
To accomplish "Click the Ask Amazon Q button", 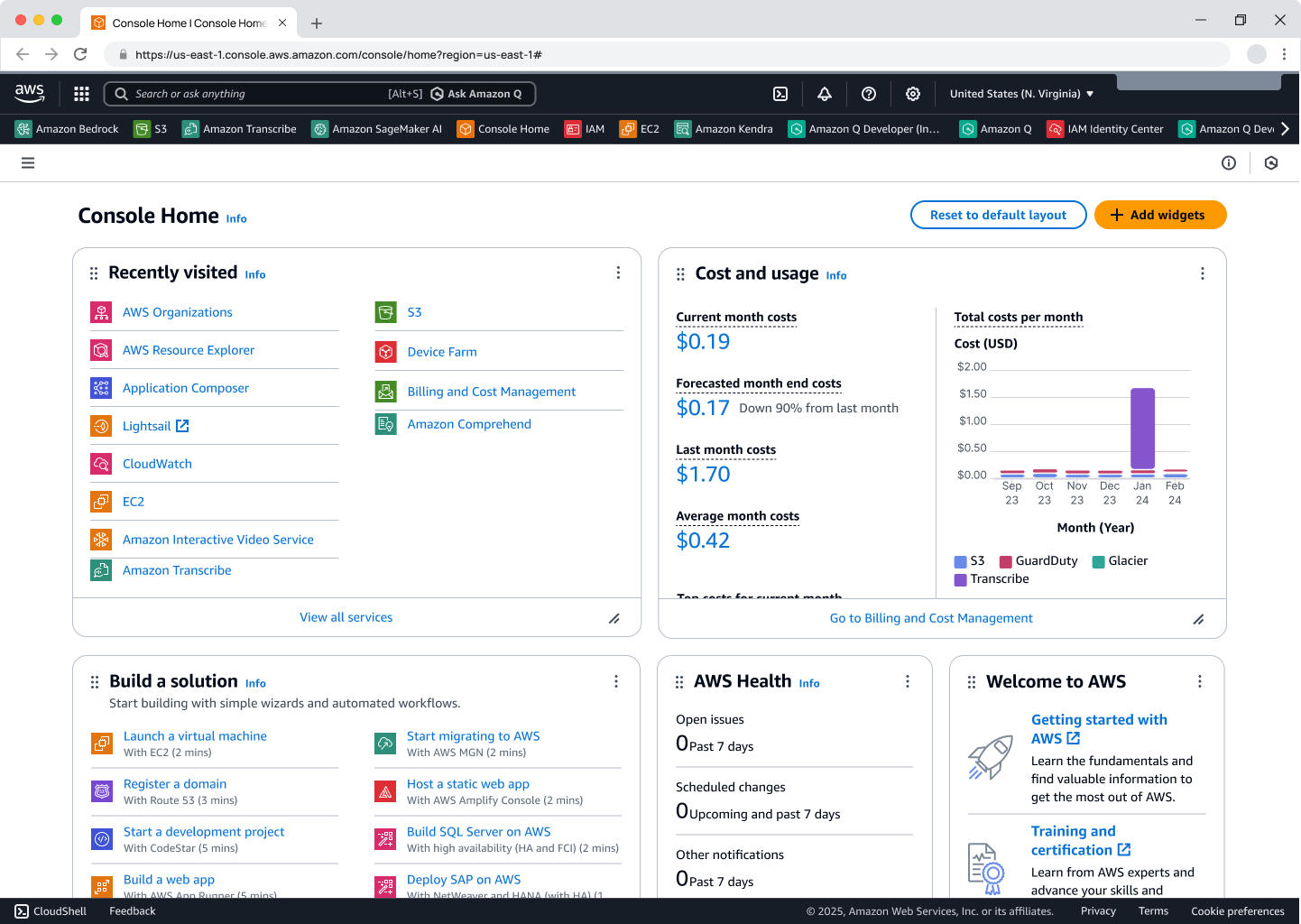I will pos(476,94).
